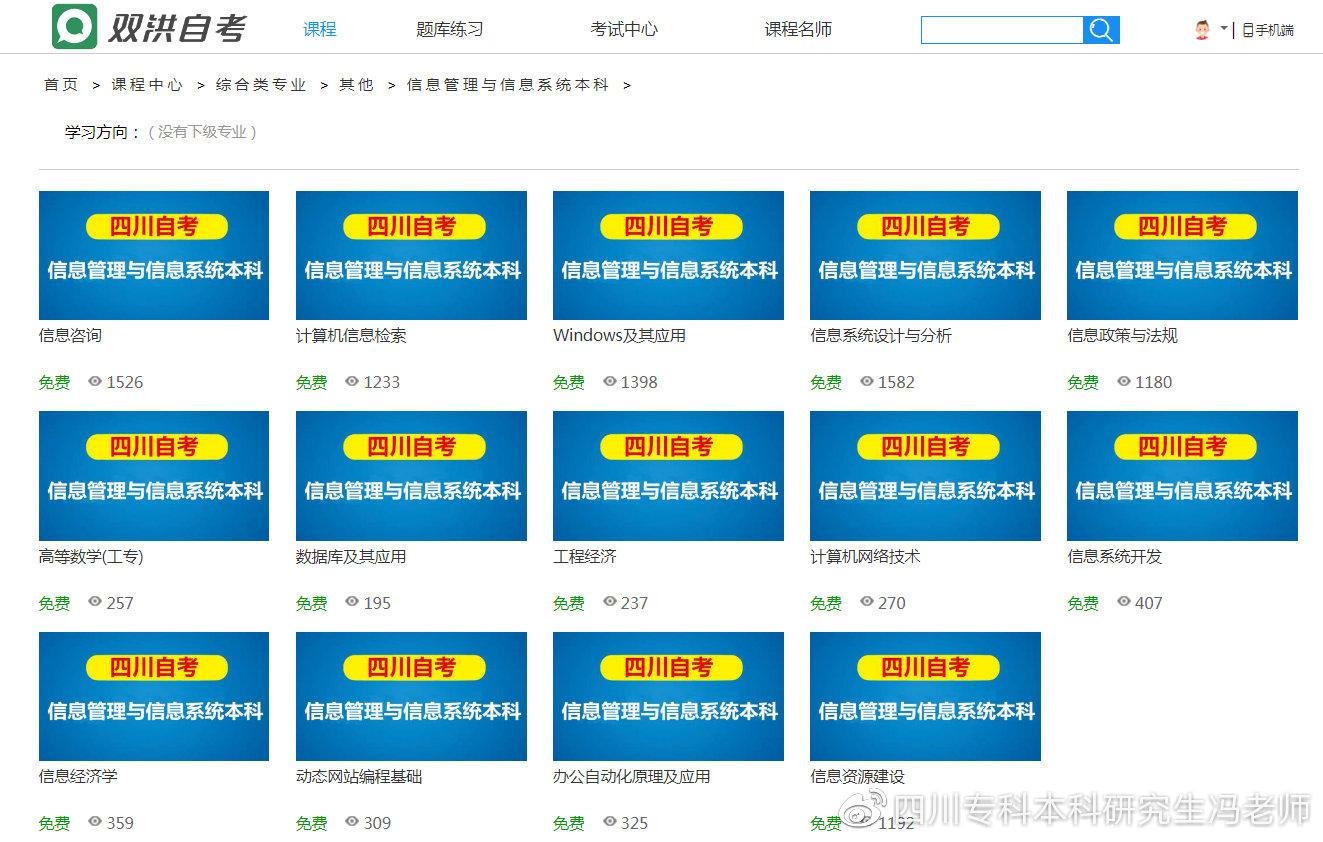Open the 考试中心 menu item
1323x842 pixels.
coord(624,29)
